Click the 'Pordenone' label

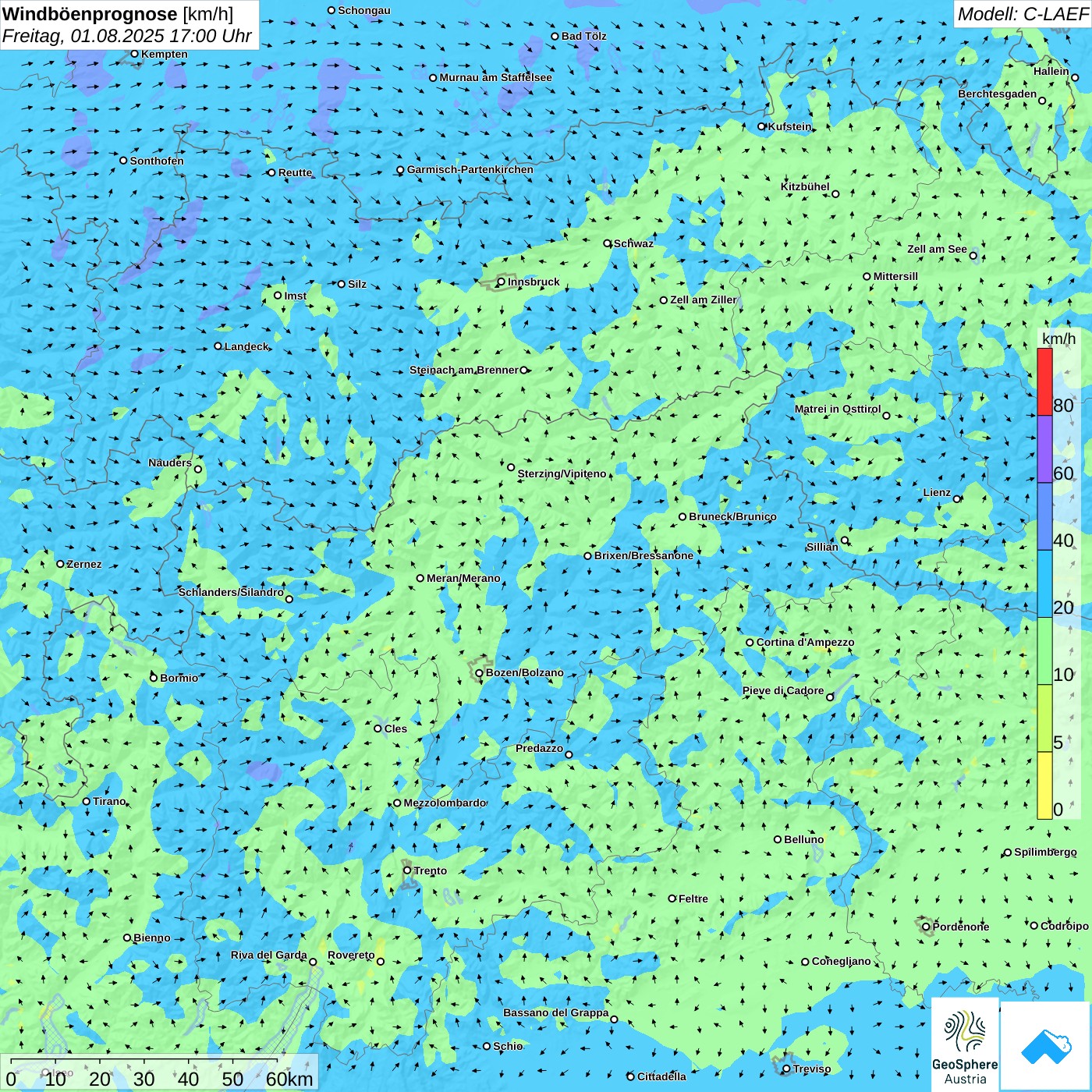[961, 927]
